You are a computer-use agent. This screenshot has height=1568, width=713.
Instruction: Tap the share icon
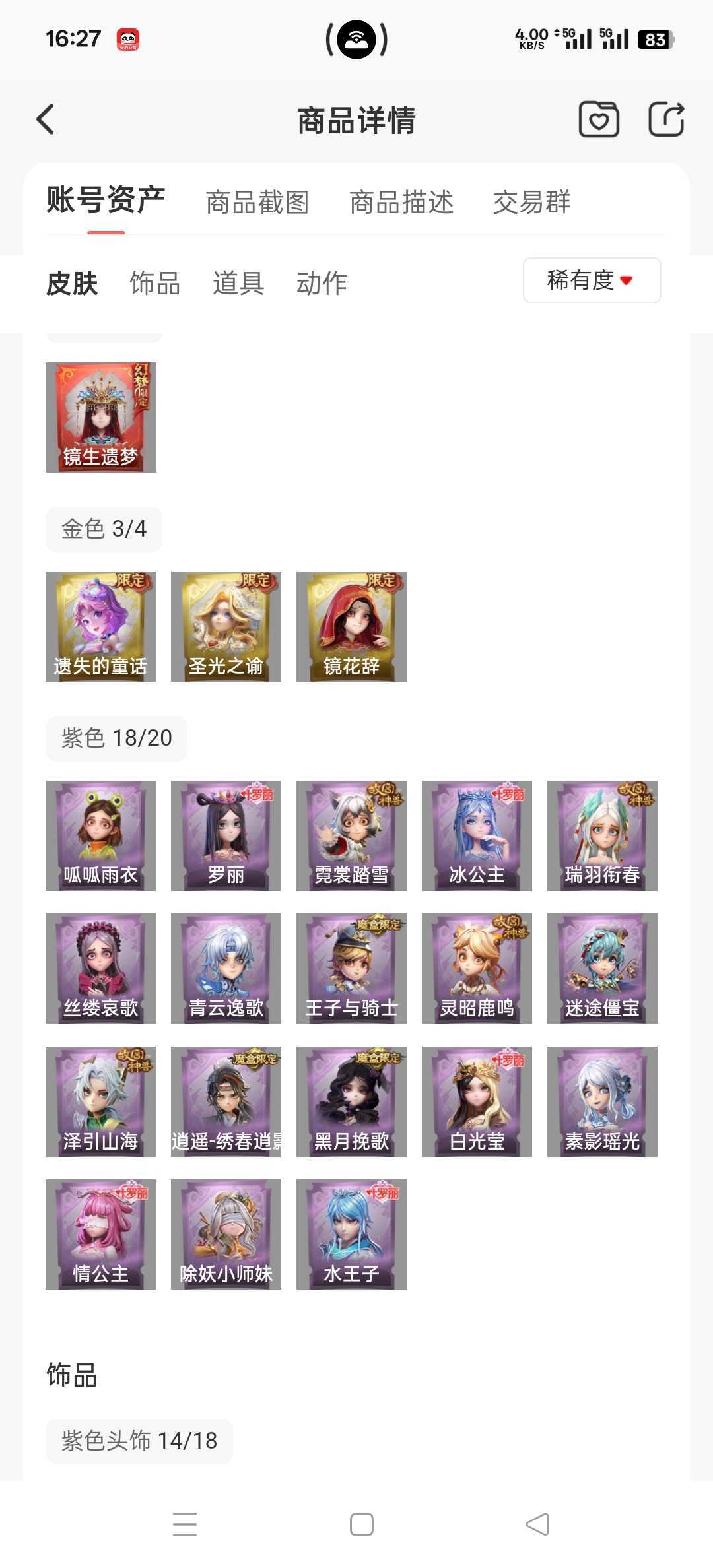coord(666,119)
